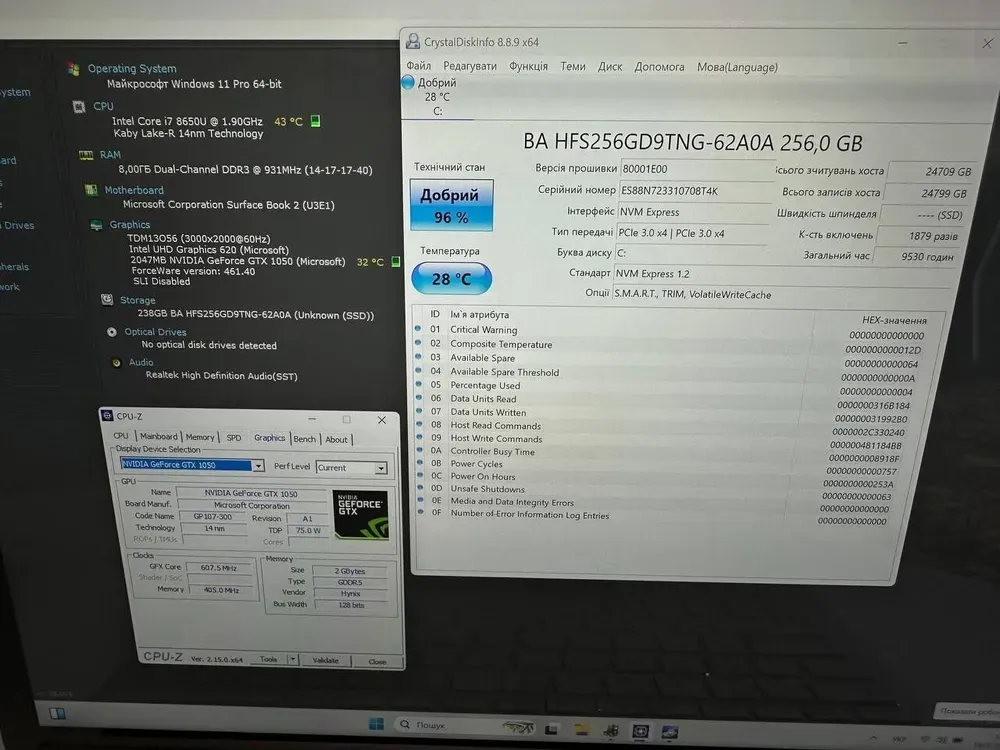Click the Windows Start button on taskbar
Screen dimensions: 1000x750
pyautogui.click(x=376, y=724)
